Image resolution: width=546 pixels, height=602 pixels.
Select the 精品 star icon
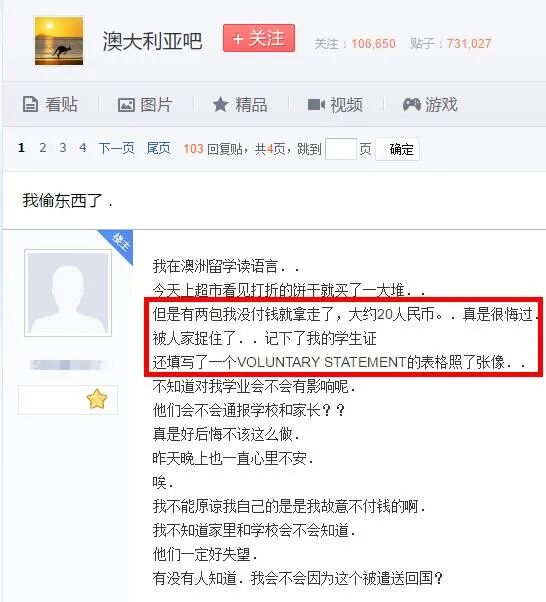220,104
